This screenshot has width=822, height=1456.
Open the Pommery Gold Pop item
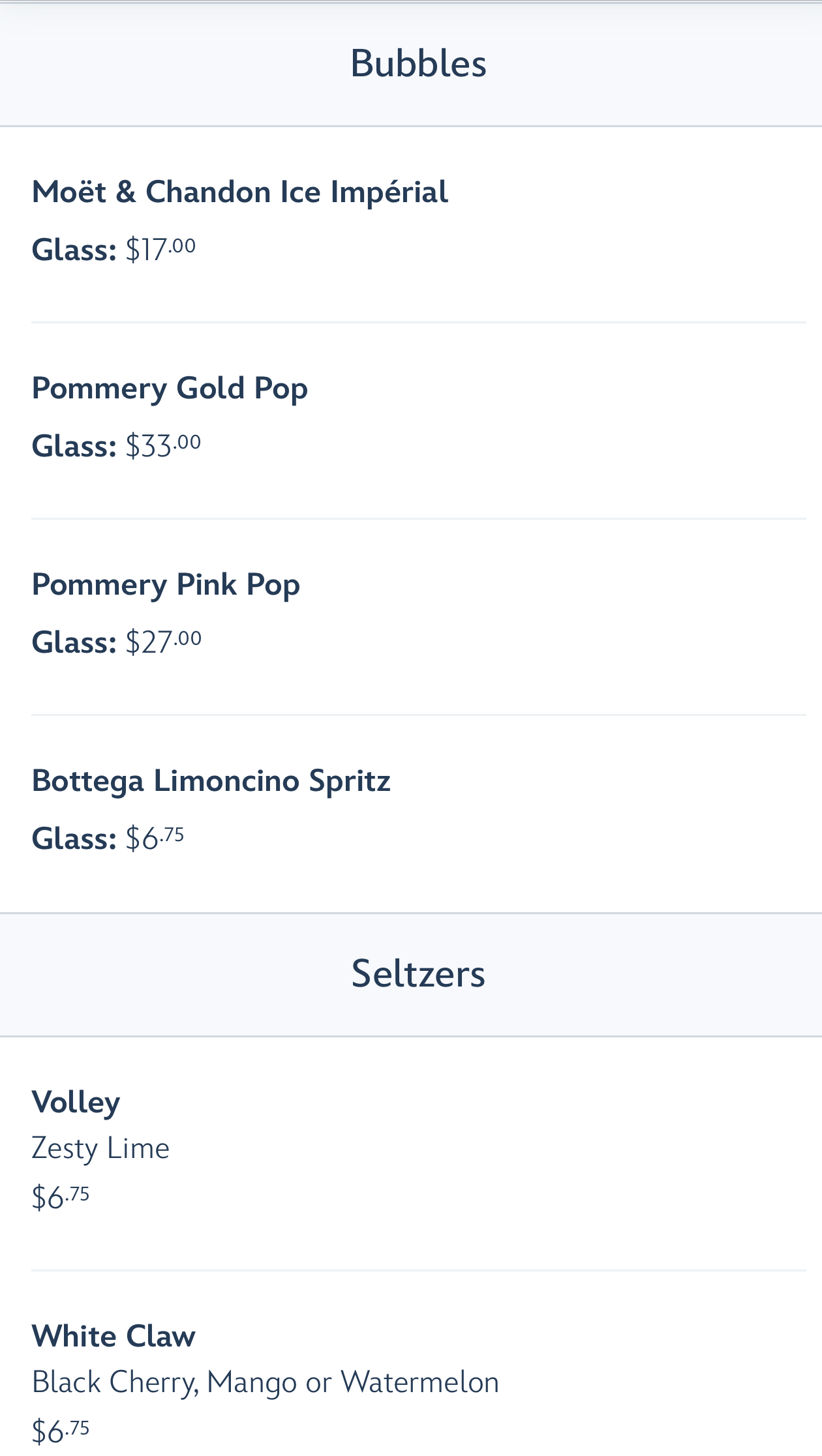[x=170, y=389]
